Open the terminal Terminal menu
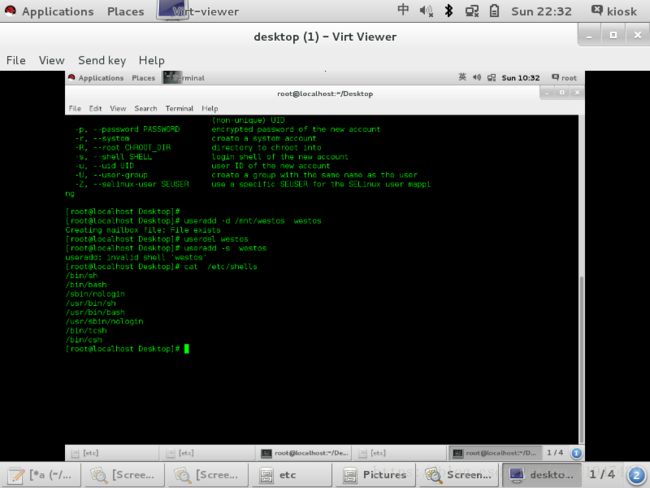The width and height of the screenshot is (650, 488). [x=179, y=109]
